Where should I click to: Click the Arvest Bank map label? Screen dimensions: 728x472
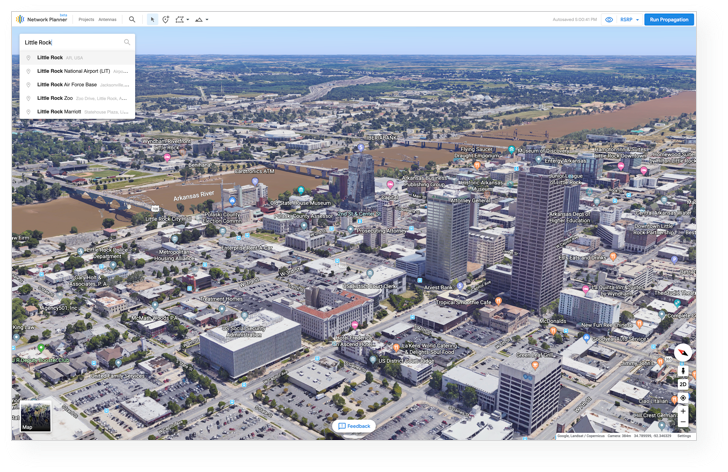pyautogui.click(x=438, y=287)
